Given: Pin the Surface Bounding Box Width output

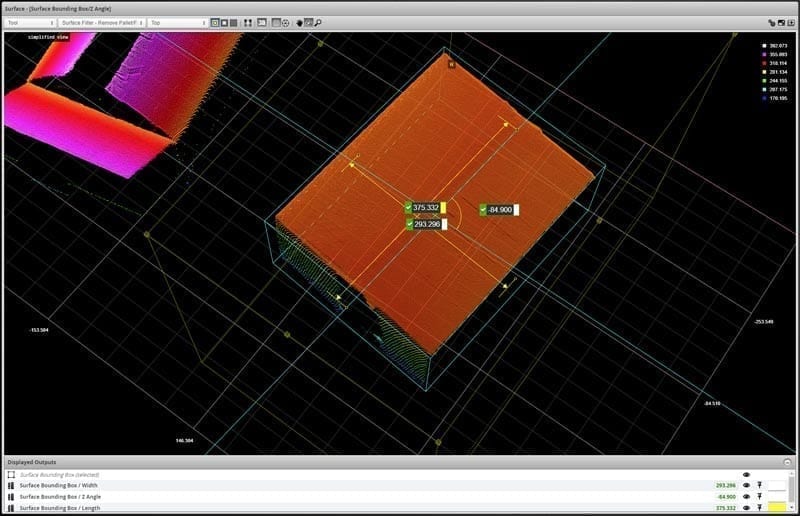Looking at the screenshot, I should coord(759,485).
